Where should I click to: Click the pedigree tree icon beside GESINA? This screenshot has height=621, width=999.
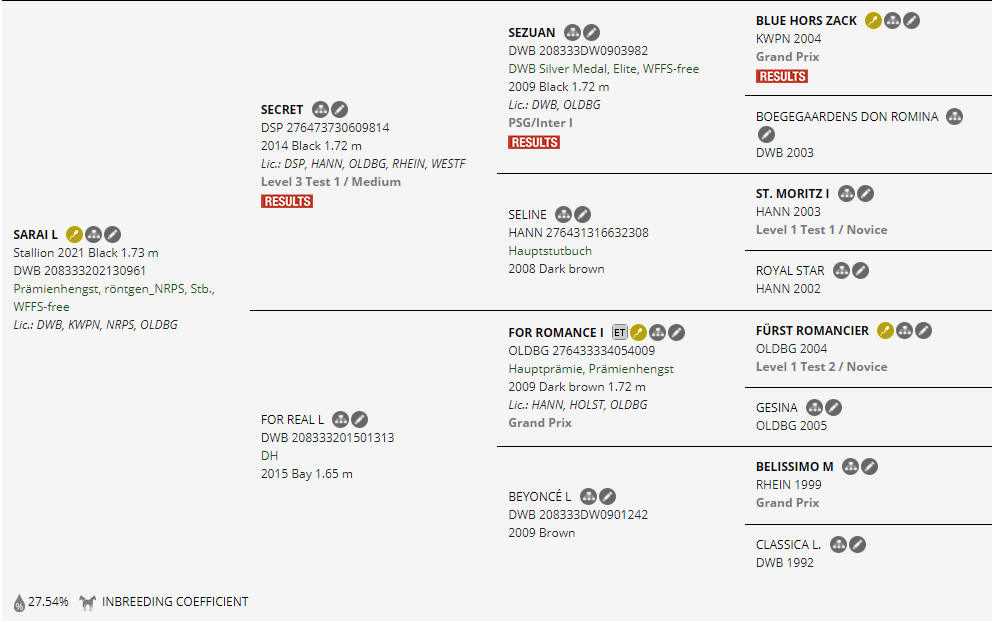coord(814,407)
